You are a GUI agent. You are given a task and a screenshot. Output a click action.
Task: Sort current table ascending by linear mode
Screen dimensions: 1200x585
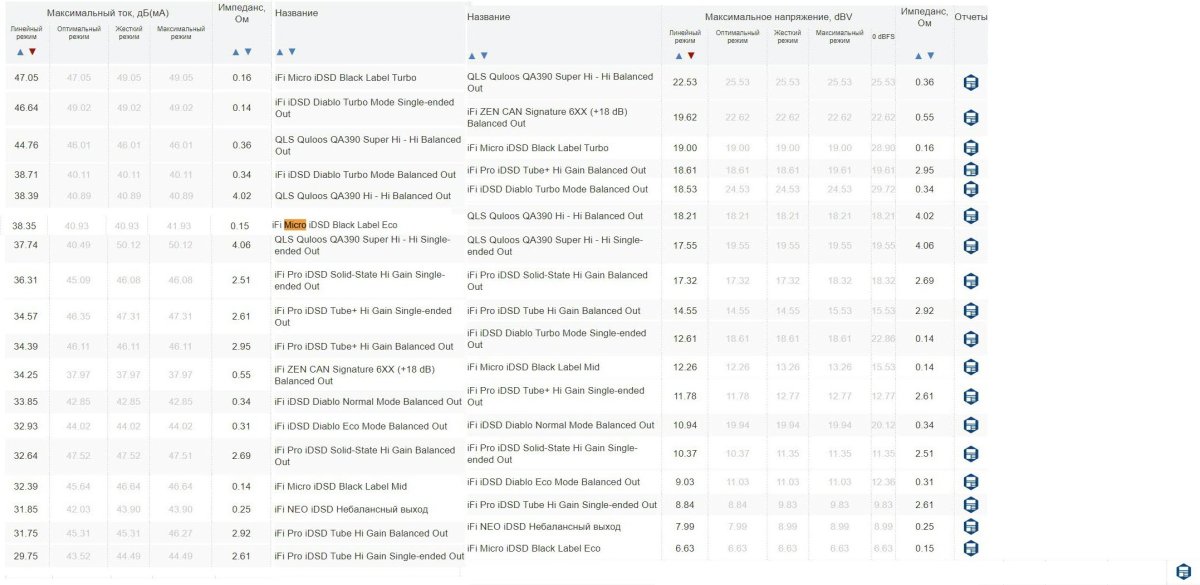[x=20, y=52]
